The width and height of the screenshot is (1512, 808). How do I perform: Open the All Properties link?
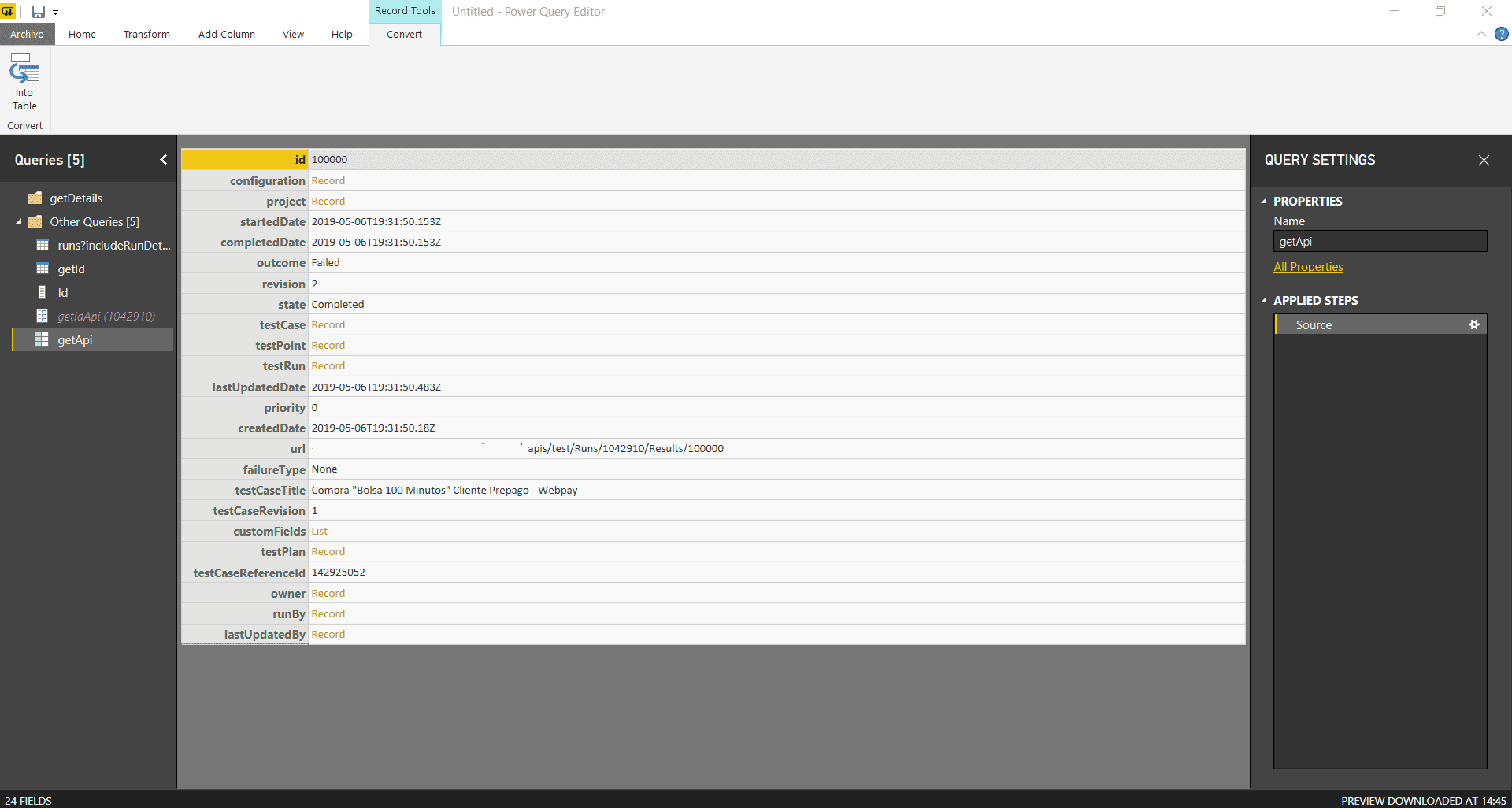pyautogui.click(x=1308, y=267)
